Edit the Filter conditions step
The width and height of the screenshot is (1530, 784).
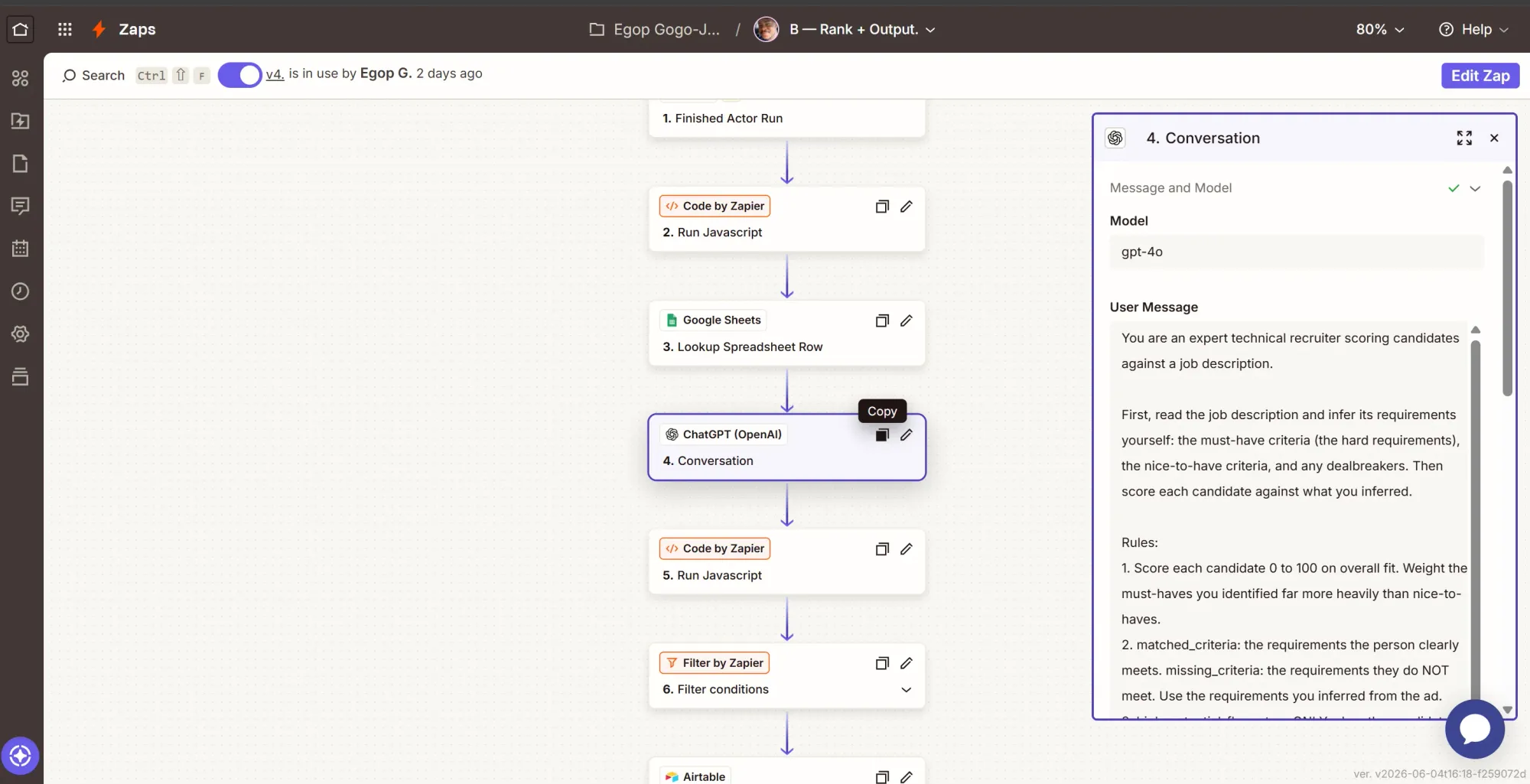click(x=907, y=663)
